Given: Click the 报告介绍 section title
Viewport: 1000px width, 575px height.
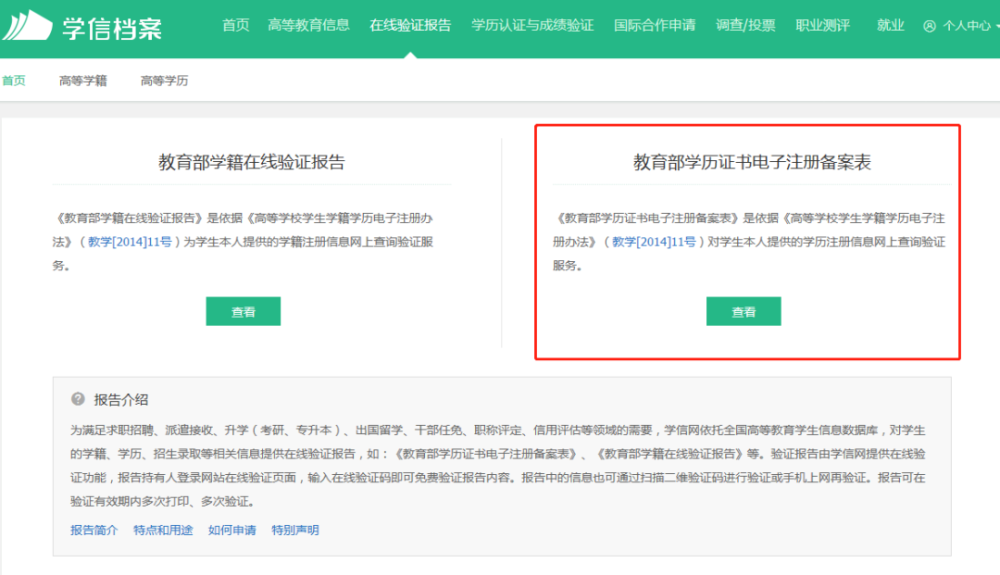Looking at the screenshot, I should pyautogui.click(x=121, y=400).
